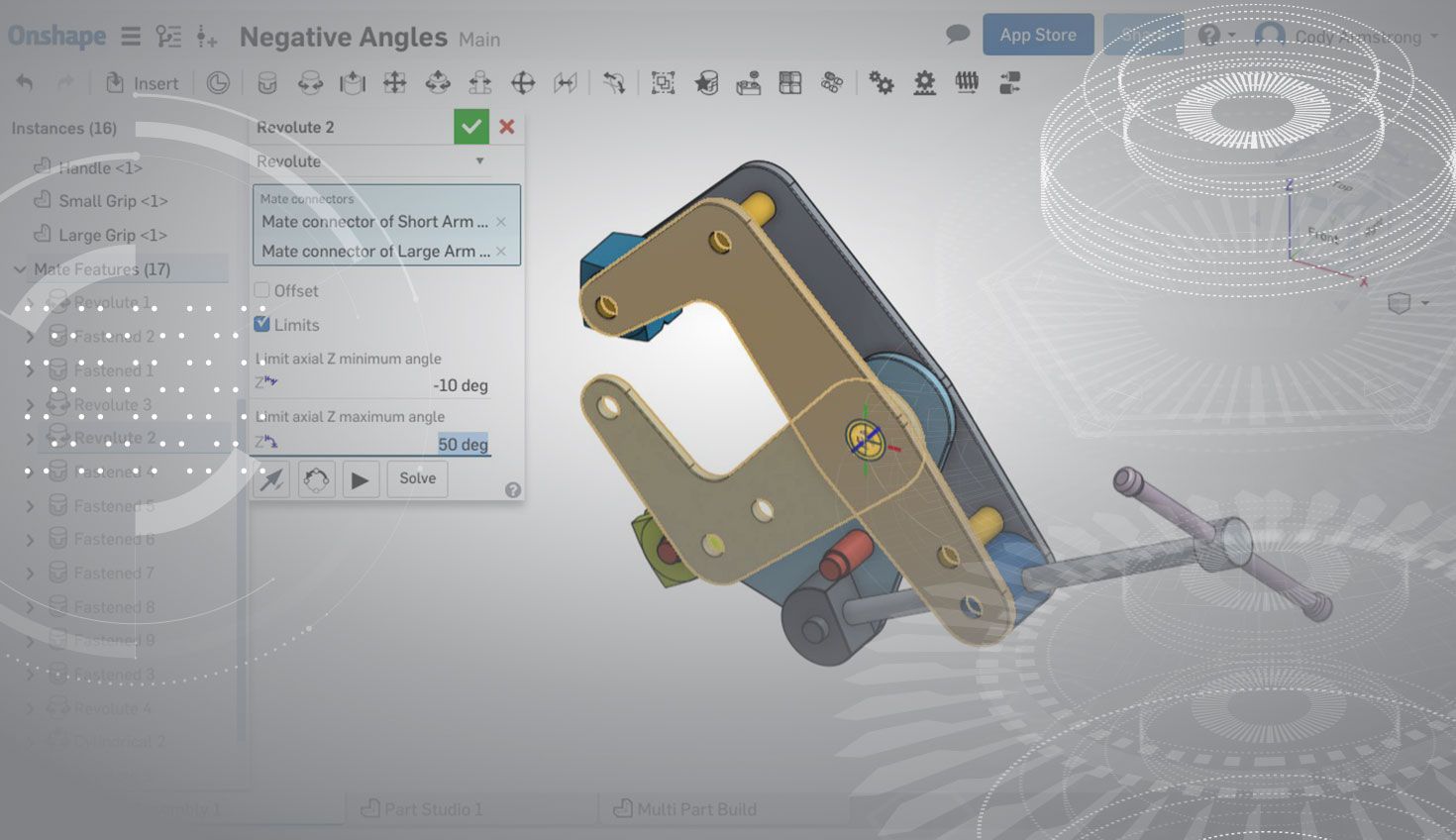Select the Slider mate tool
This screenshot has width=1456, height=840.
(353, 83)
